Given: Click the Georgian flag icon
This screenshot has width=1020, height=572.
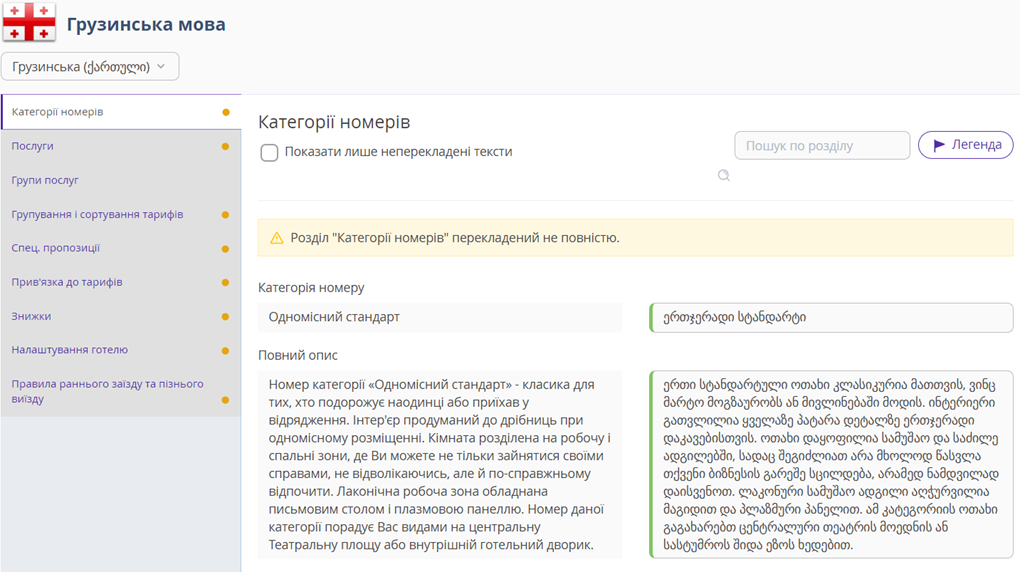Looking at the screenshot, I should (29, 21).
